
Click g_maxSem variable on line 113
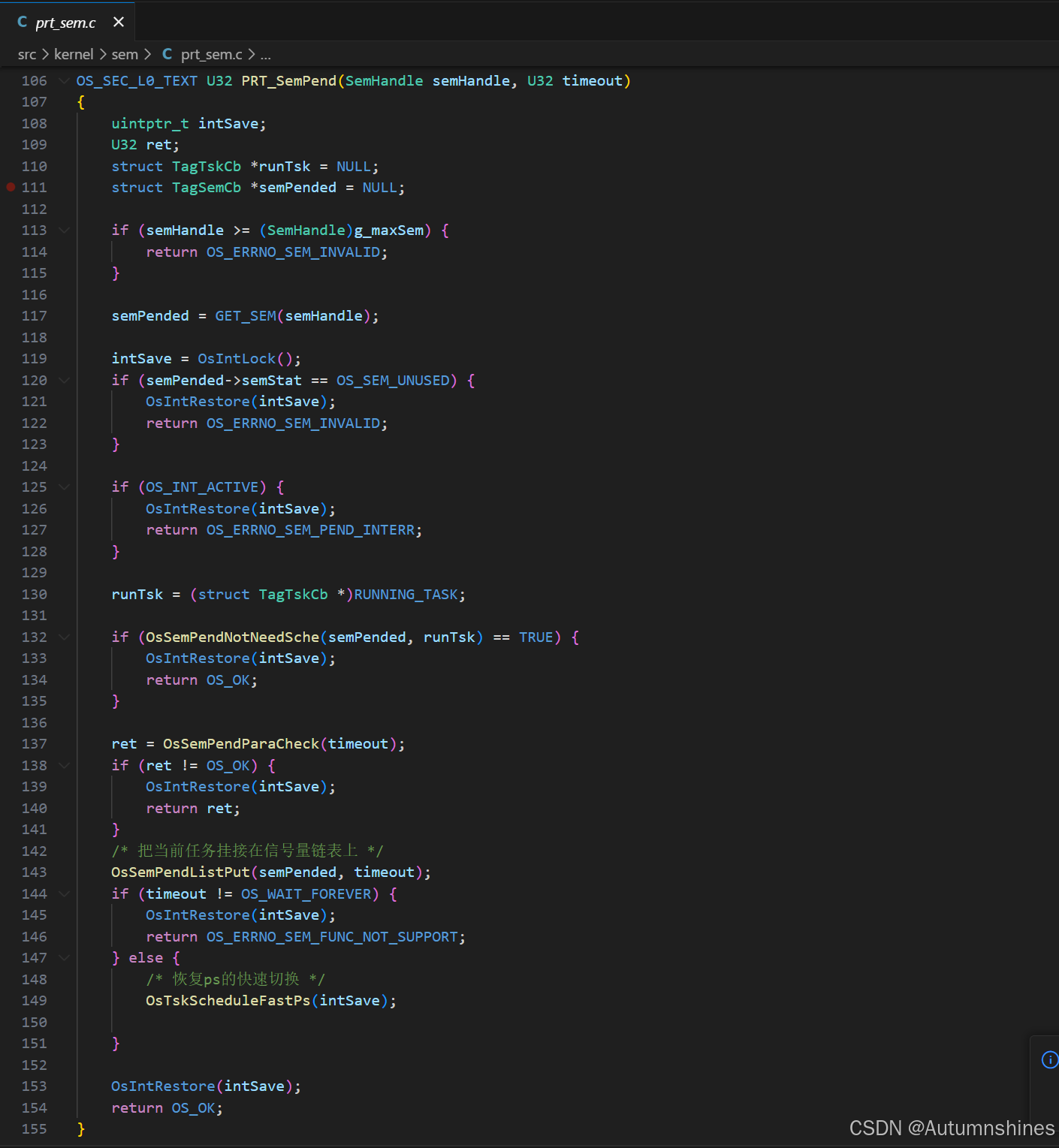click(388, 230)
